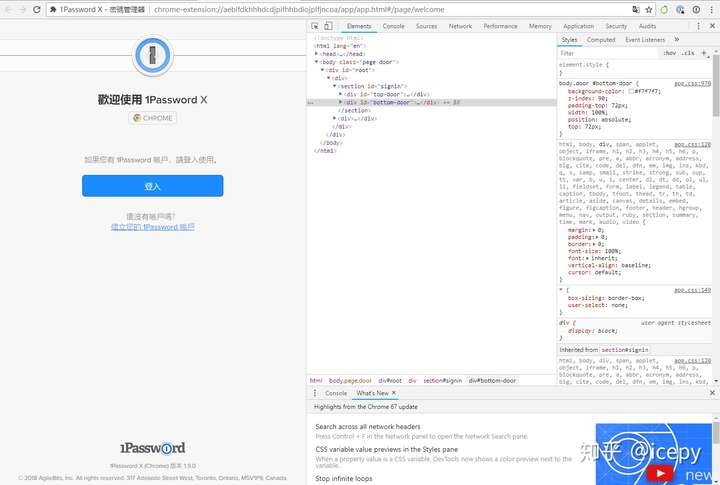Select the element.style rule block
Image resolution: width=720 pixels, height=485 pixels.
tap(635, 69)
